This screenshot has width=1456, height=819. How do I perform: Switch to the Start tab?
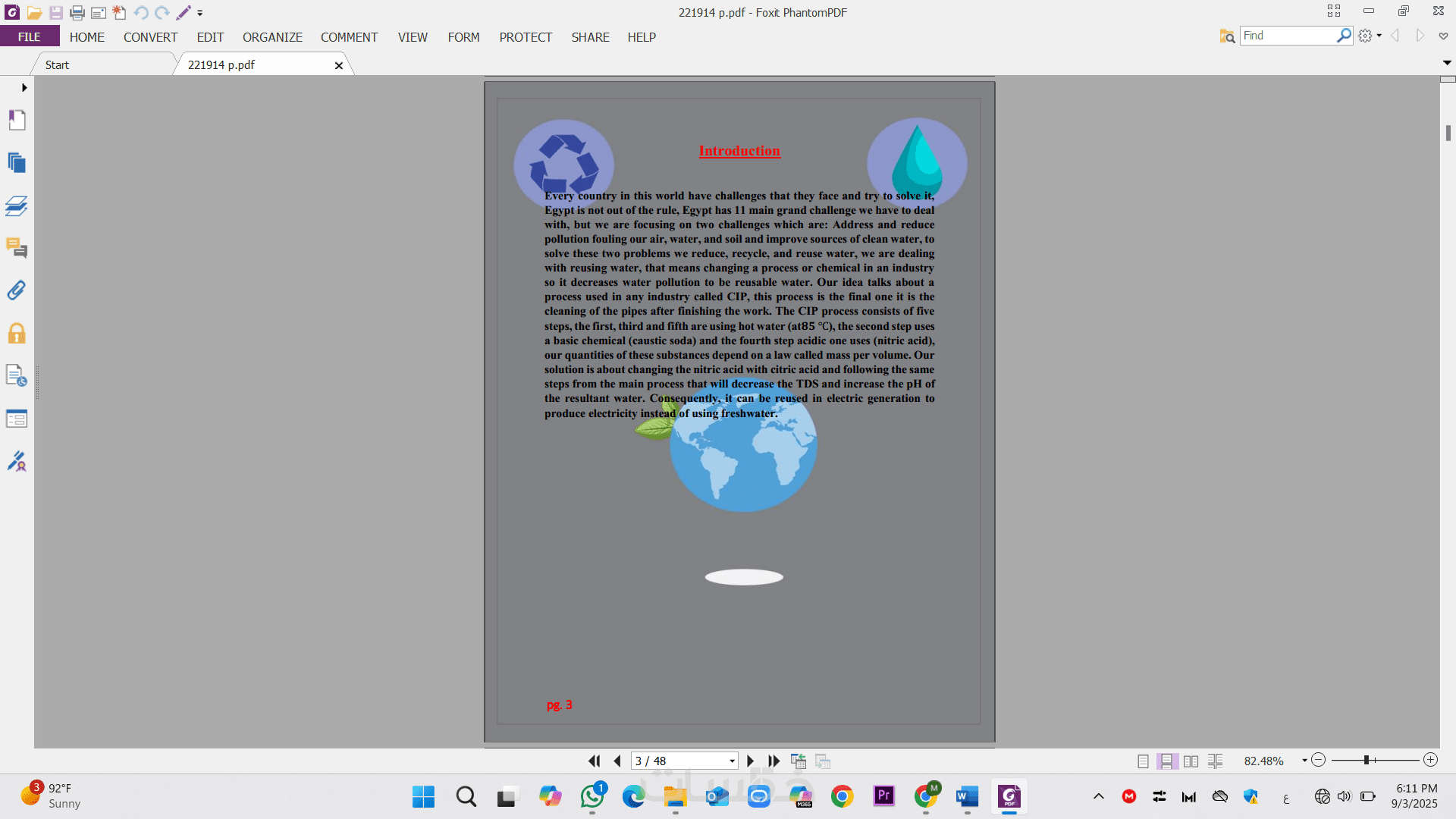[57, 65]
